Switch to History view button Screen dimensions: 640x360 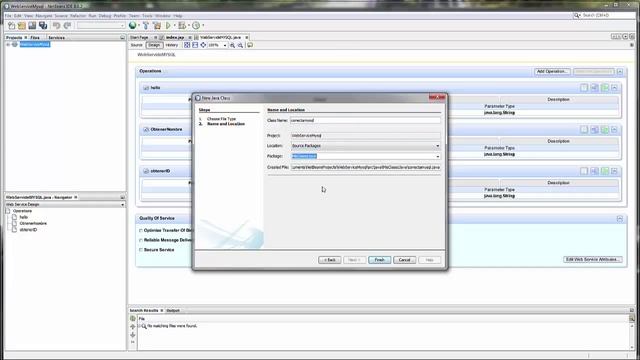[172, 45]
